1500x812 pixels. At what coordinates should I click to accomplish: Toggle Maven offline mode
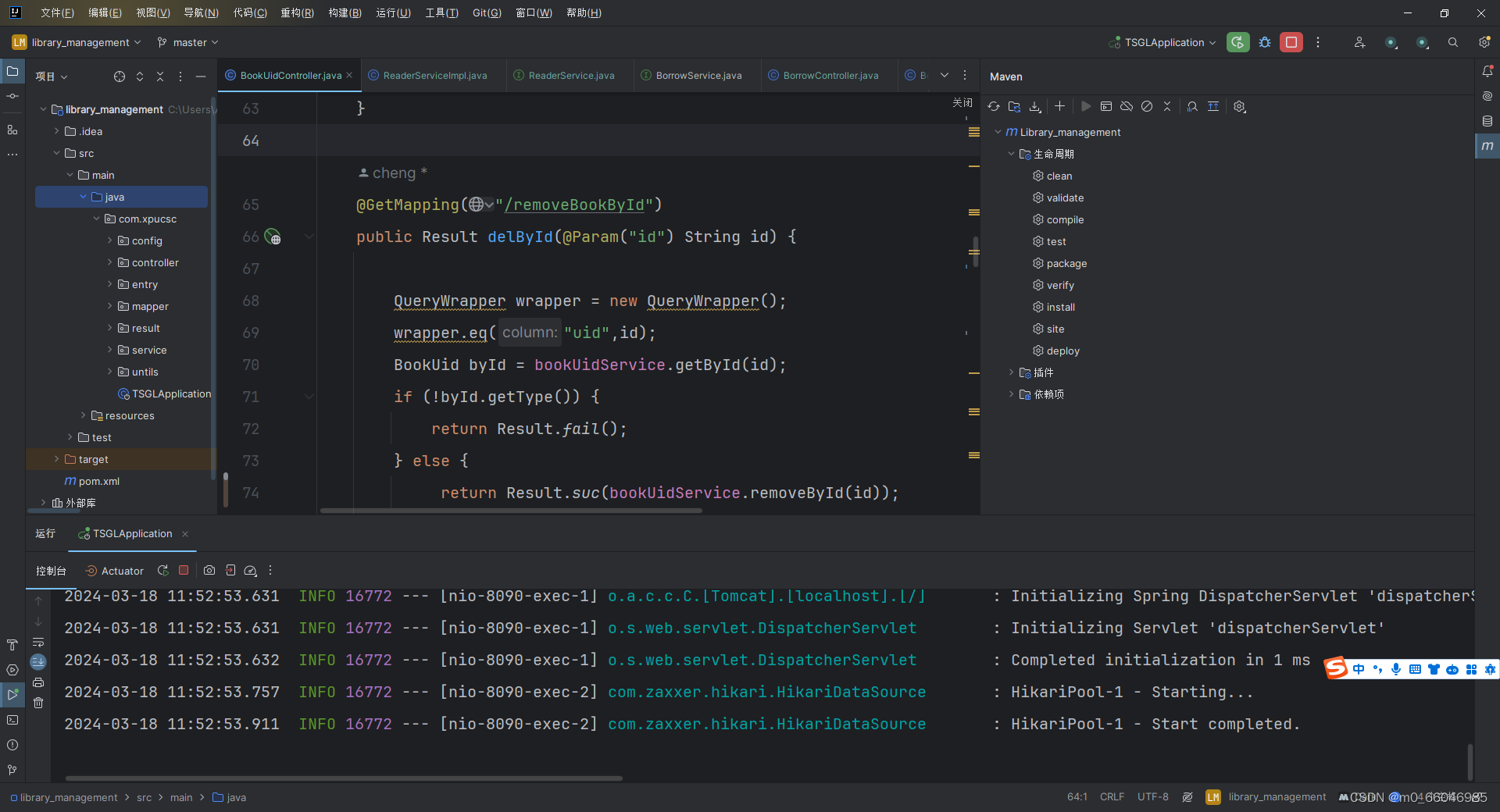point(1126,106)
